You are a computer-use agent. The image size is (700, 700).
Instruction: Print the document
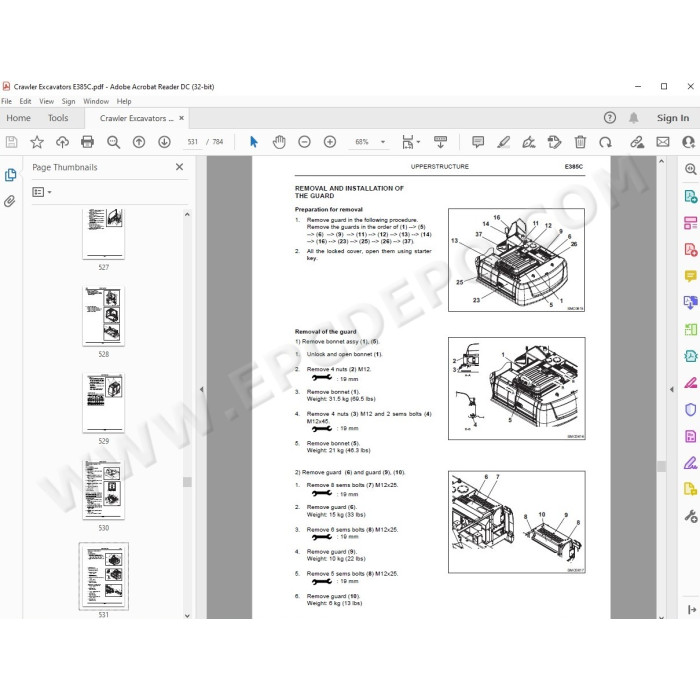tap(88, 142)
